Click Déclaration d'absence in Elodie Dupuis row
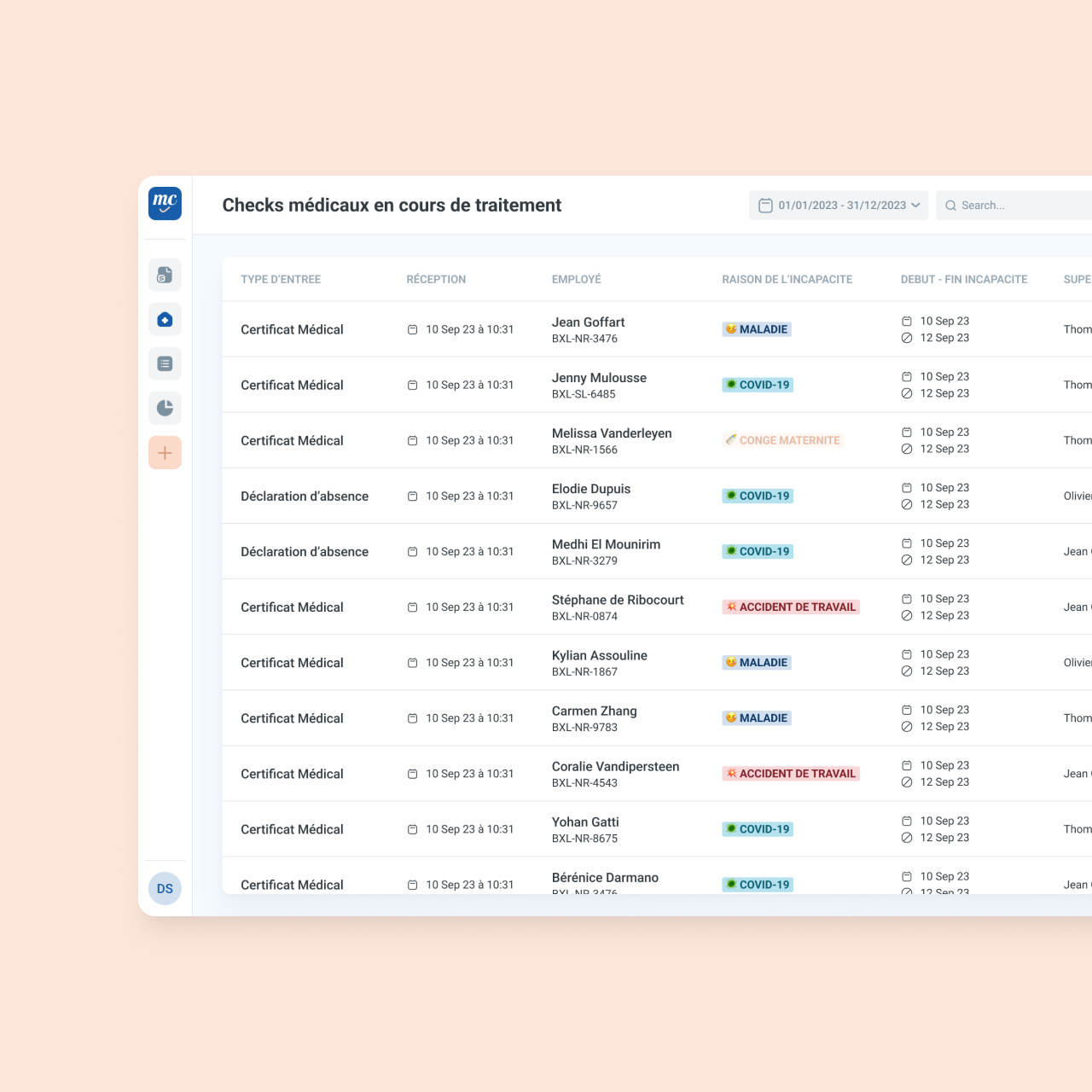The height and width of the screenshot is (1092, 1092). click(305, 496)
